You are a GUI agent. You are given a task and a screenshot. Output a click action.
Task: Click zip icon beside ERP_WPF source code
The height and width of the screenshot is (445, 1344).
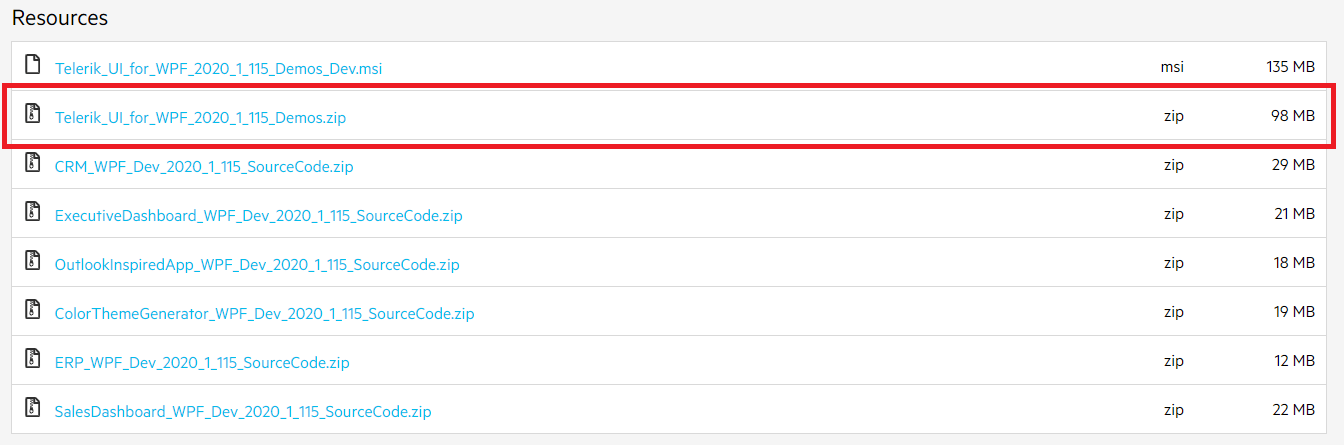tap(33, 359)
